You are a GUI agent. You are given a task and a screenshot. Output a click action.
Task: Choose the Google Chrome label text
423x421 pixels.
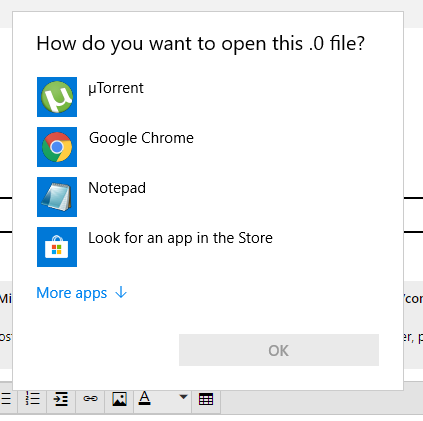tap(141, 138)
